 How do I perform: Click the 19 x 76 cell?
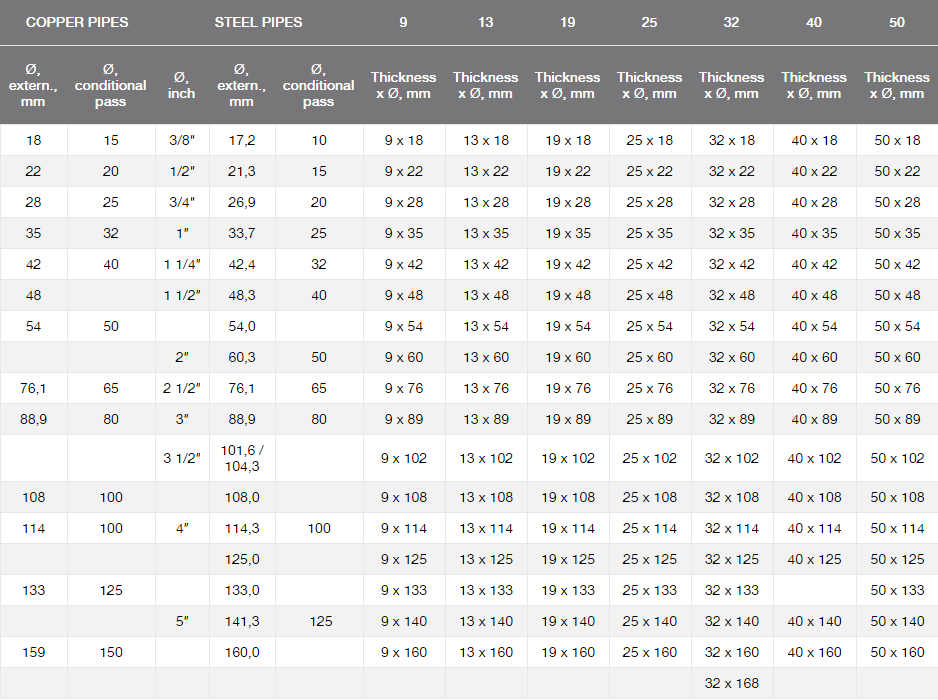tap(567, 389)
